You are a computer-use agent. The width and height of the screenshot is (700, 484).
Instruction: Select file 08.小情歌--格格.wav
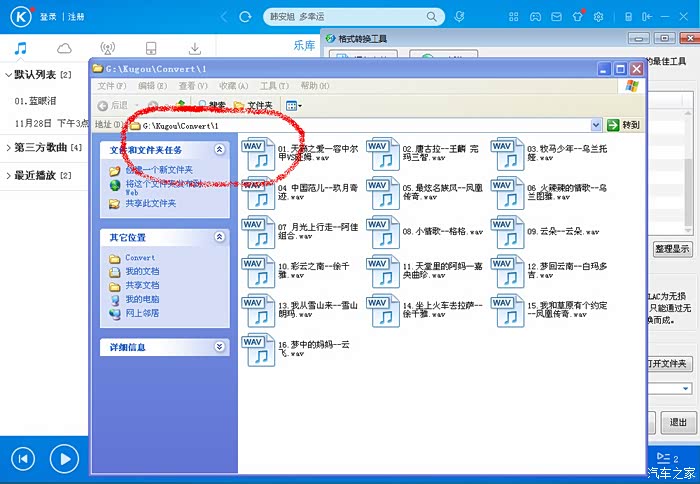(425, 231)
